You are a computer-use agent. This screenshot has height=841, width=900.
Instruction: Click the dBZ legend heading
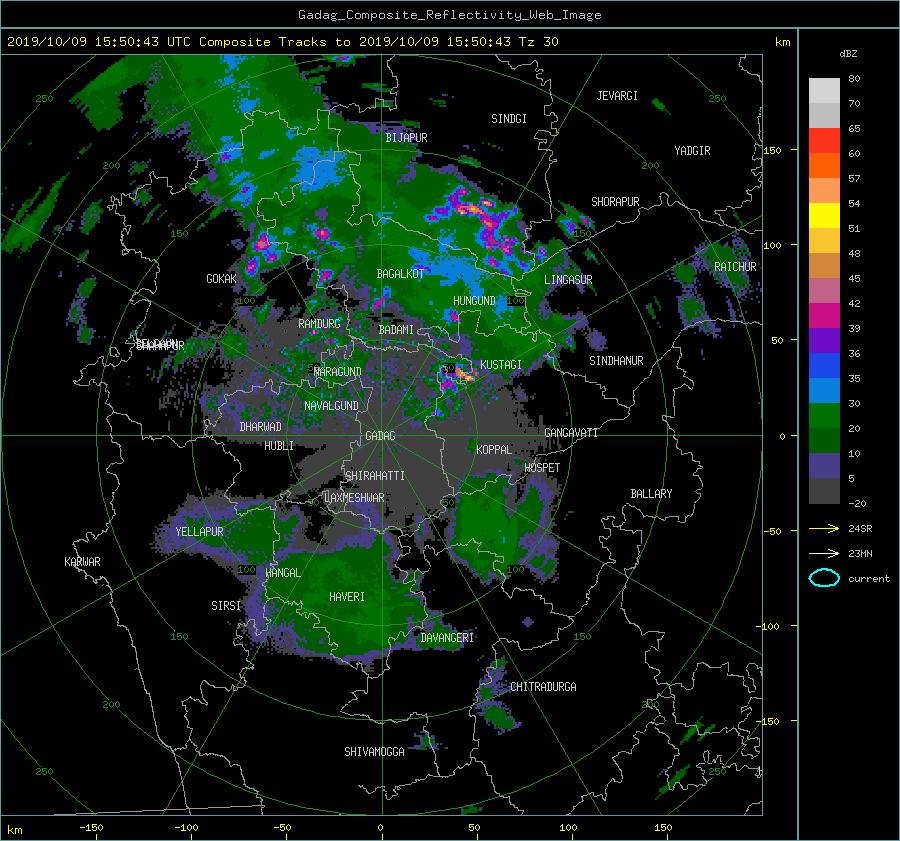pos(848,53)
